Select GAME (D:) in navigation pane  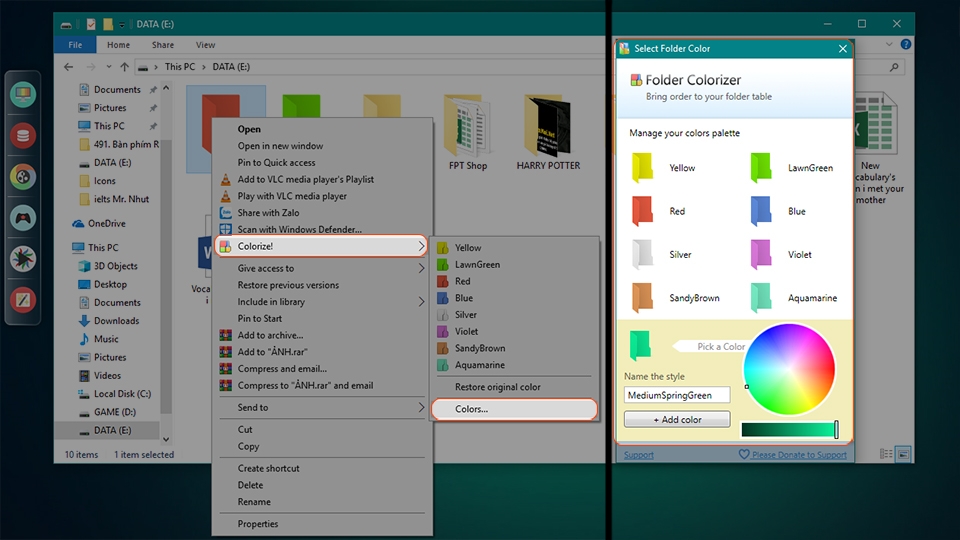click(x=107, y=412)
